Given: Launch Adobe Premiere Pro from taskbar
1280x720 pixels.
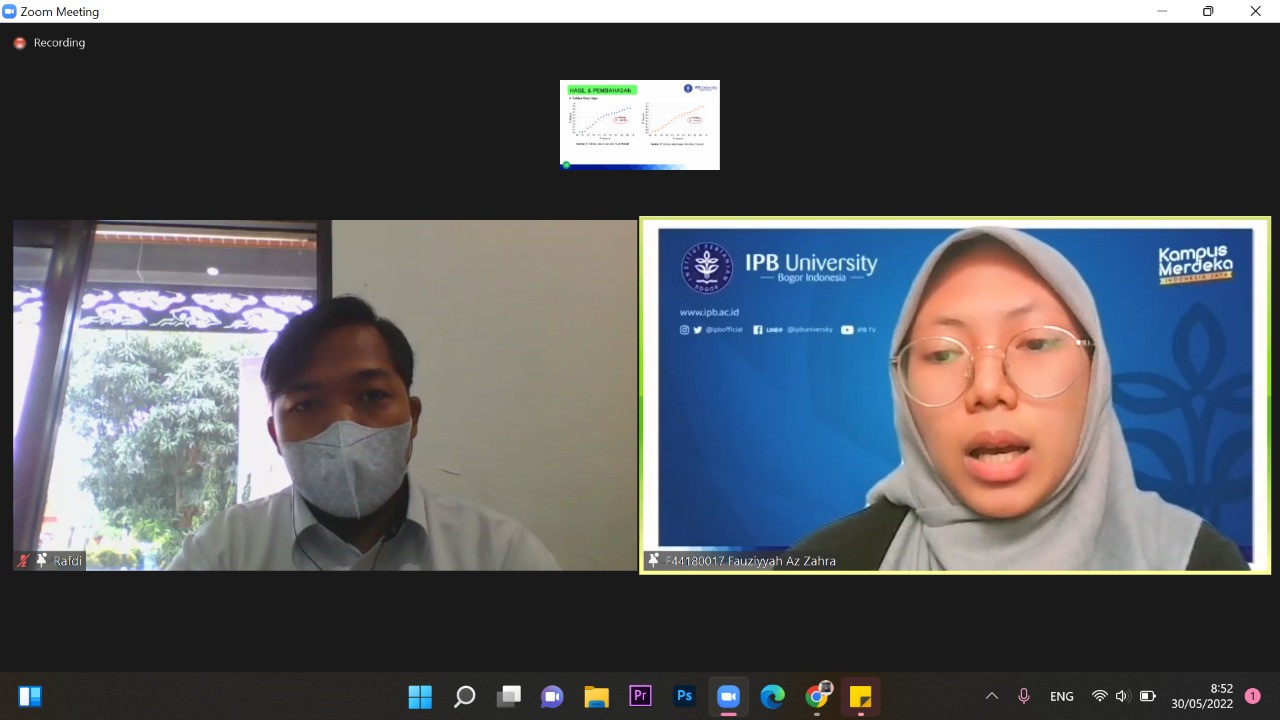Looking at the screenshot, I should point(640,696).
